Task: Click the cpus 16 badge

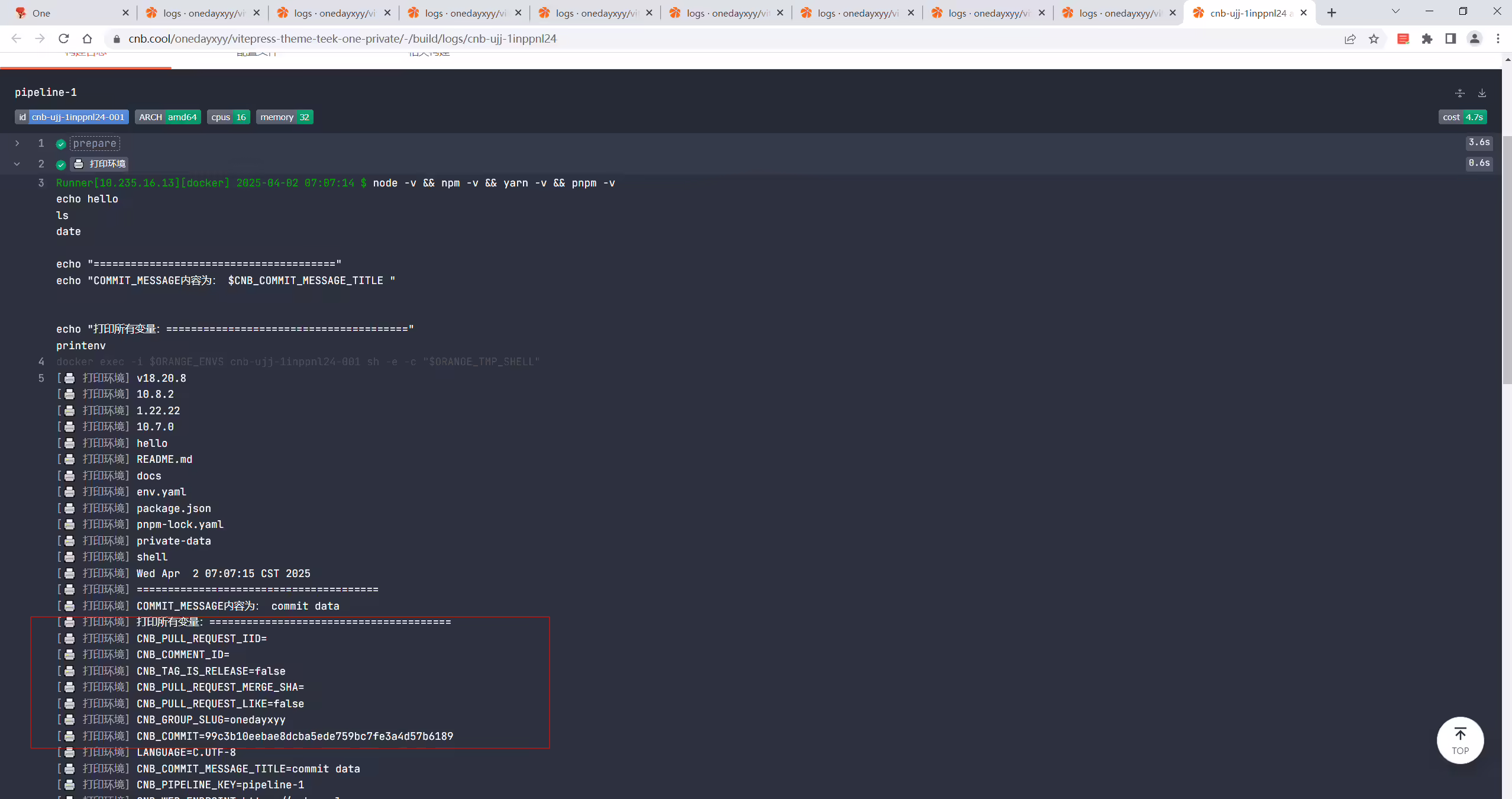Action: [x=228, y=117]
